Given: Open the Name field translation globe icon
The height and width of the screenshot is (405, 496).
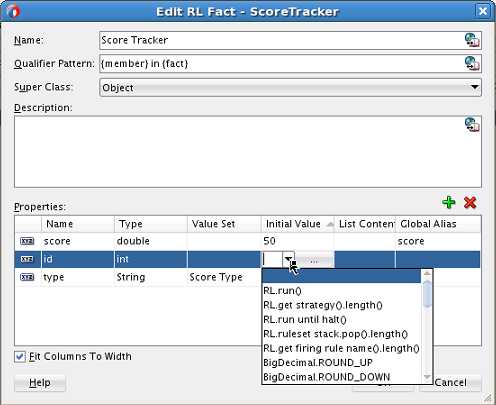Looking at the screenshot, I should (472, 40).
